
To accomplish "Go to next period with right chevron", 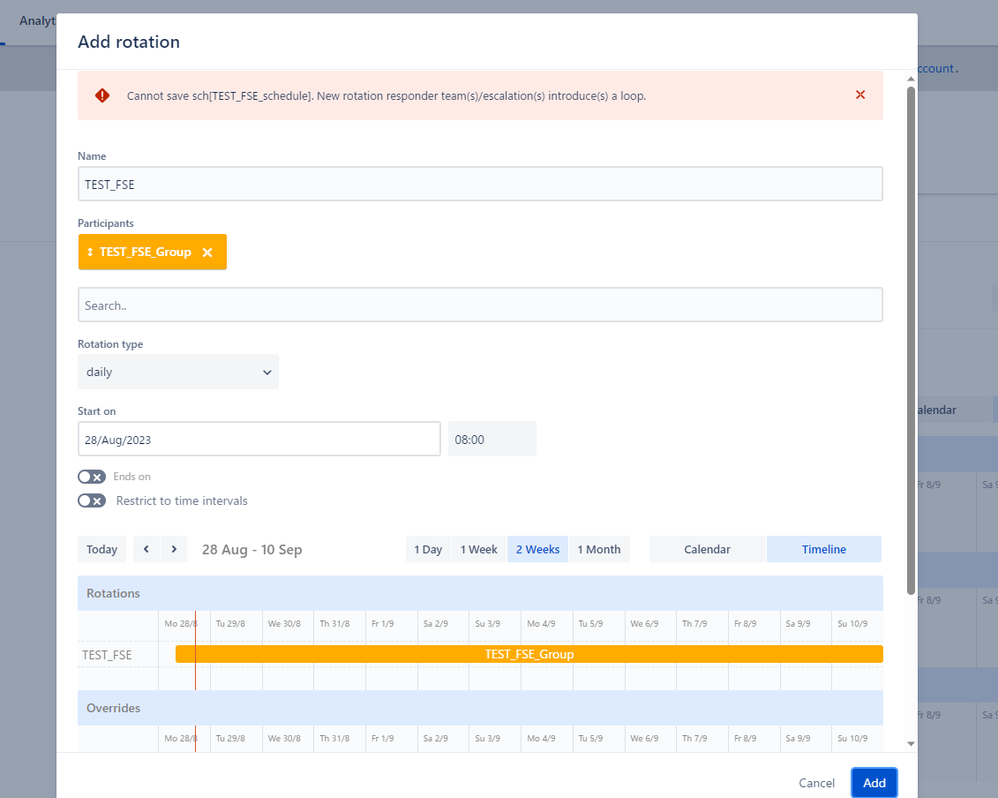I will coord(174,549).
